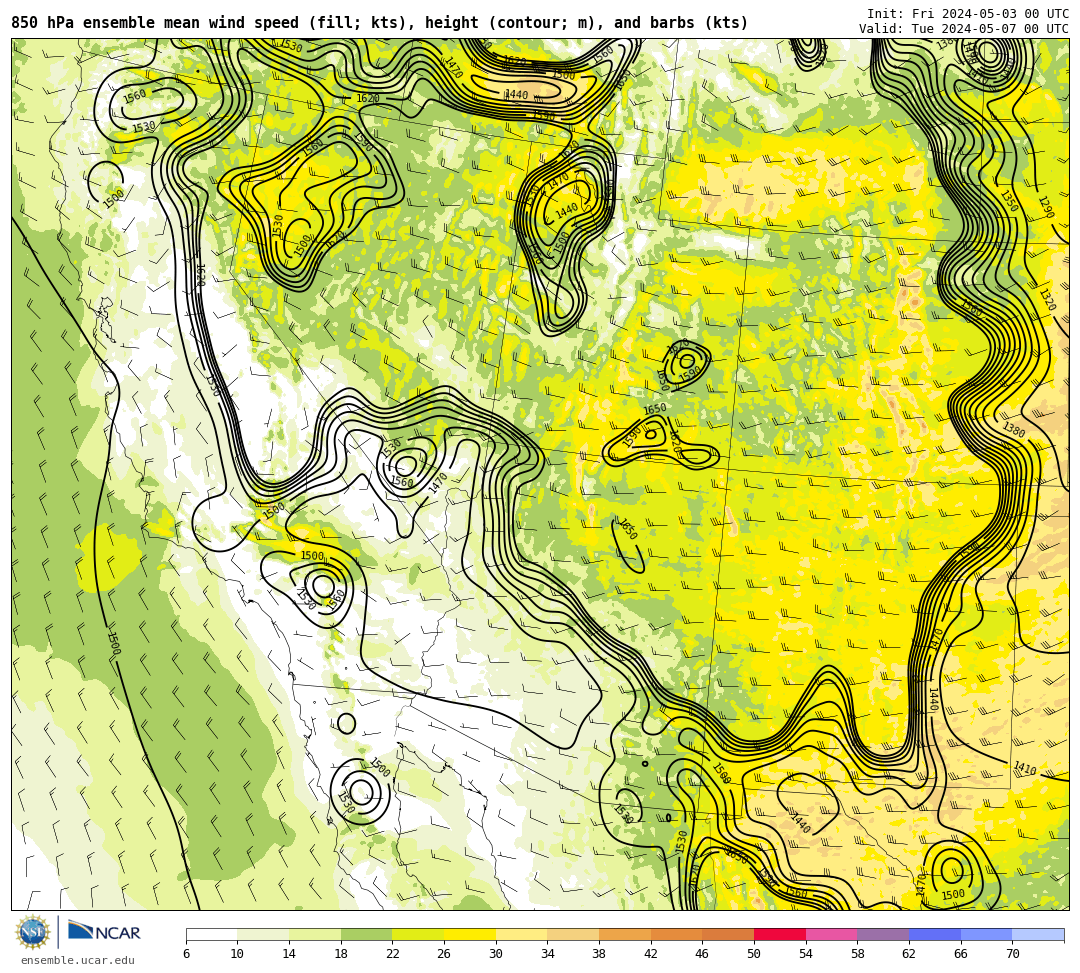This screenshot has height=973, width=1080.
Task: Click the 1320 height contour label
Action: coord(1047,300)
